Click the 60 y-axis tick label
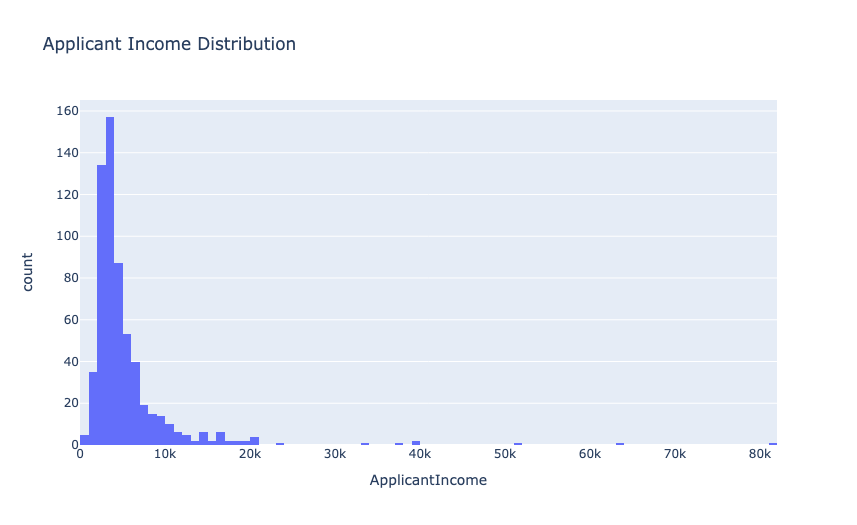Image resolution: width=857 pixels, height=525 pixels. pos(71,320)
